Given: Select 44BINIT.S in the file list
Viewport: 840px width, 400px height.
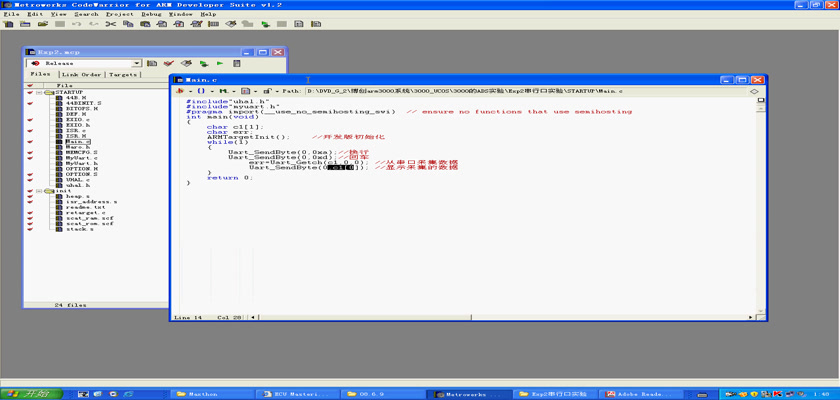Looking at the screenshot, I should 84,103.
